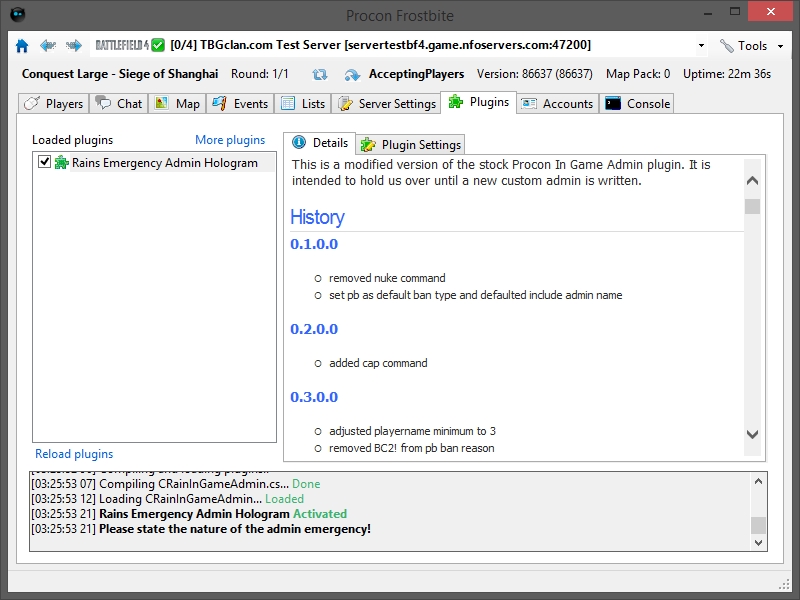Click the AcceptingPlayers status text
Screen dimensions: 800x600
coord(416,74)
